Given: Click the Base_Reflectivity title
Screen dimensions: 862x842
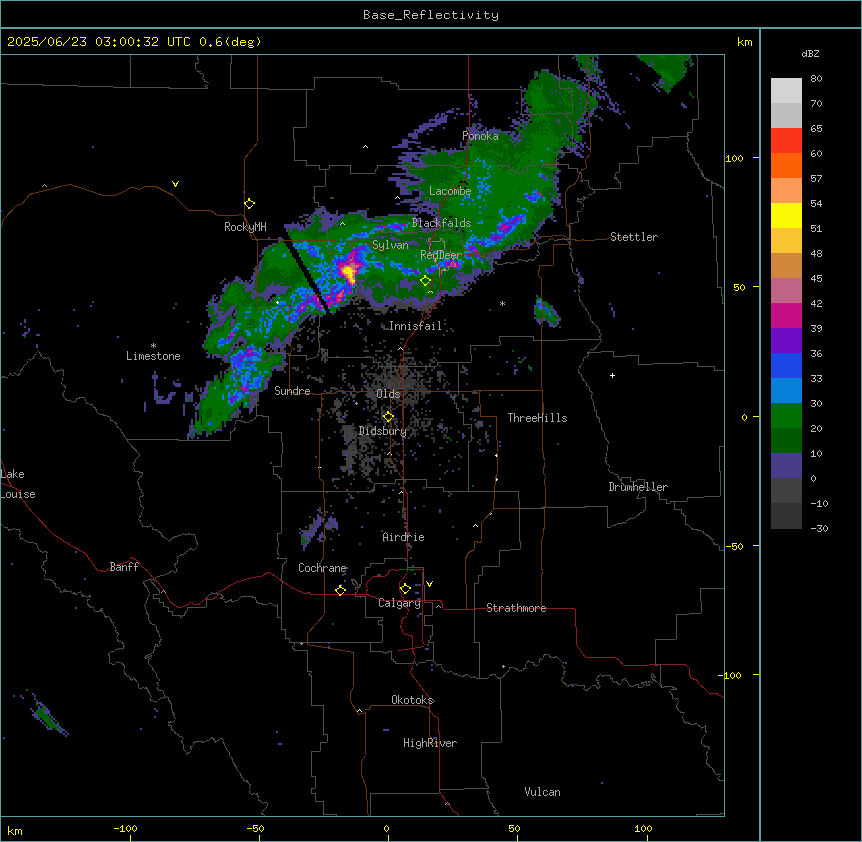Looking at the screenshot, I should coord(431,15).
